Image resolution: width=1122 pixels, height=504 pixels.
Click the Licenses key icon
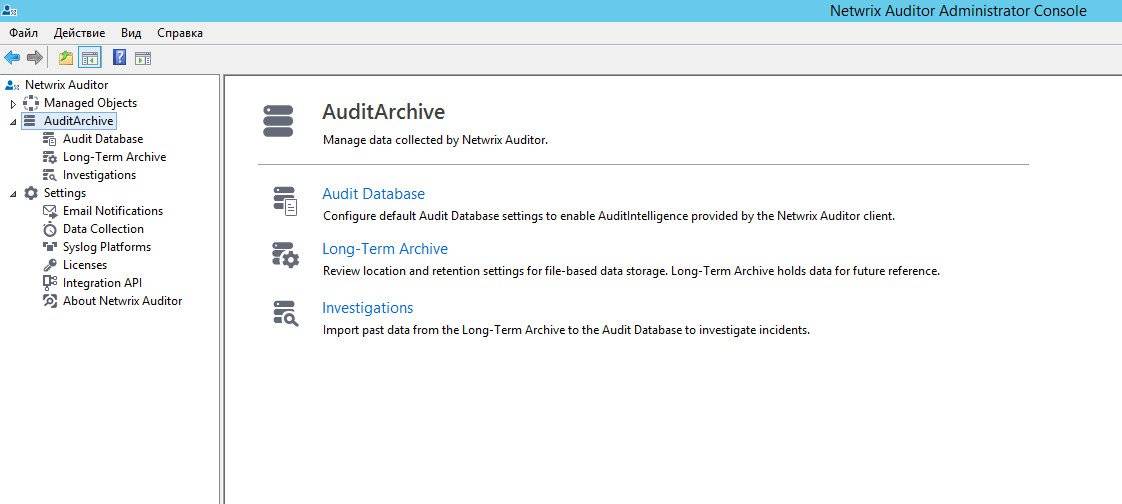[49, 265]
